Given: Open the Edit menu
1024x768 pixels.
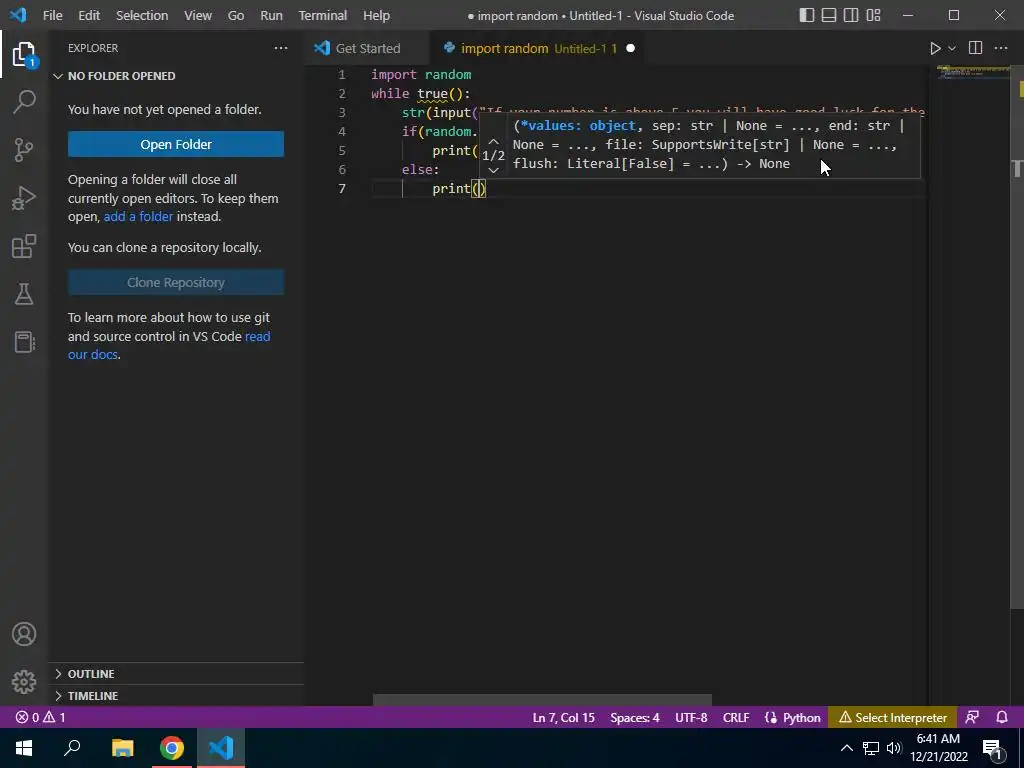Looking at the screenshot, I should click(89, 15).
